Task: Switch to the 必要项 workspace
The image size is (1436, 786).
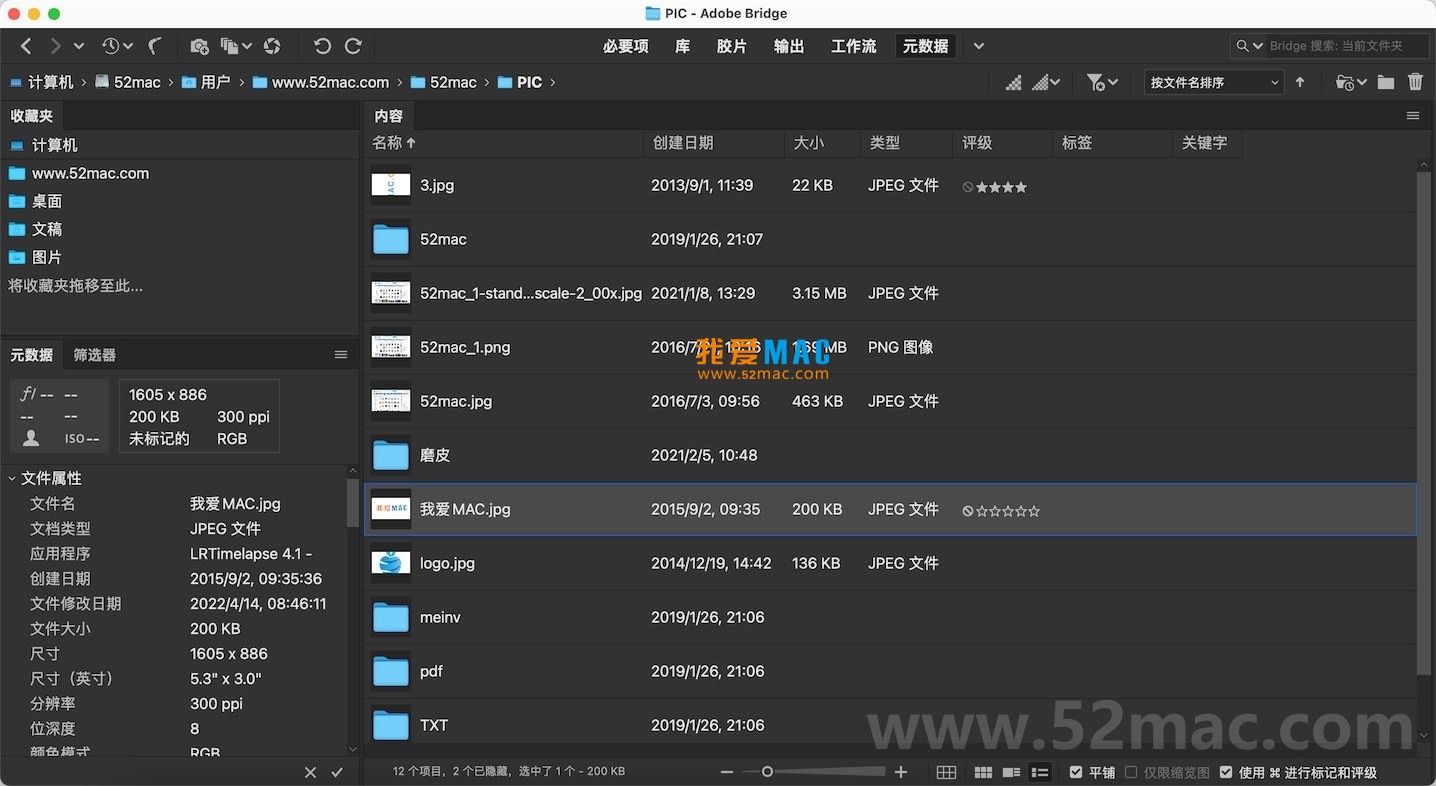Action: click(626, 46)
